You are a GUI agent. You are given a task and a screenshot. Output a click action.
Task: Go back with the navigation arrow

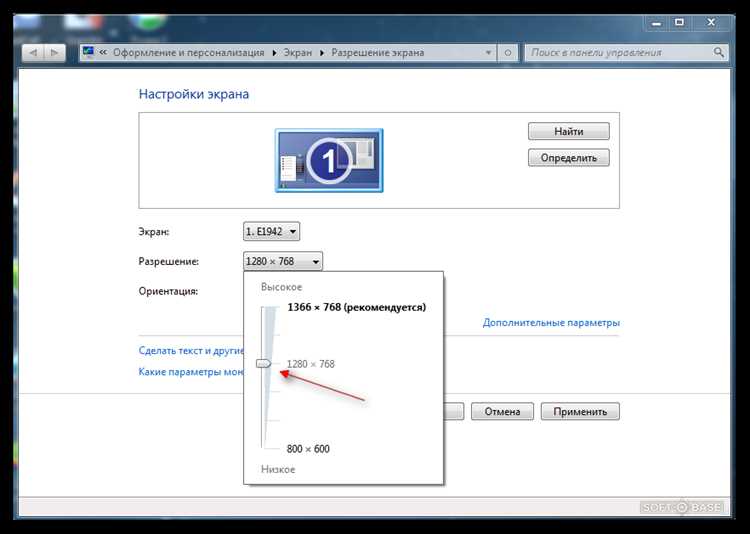click(x=33, y=53)
